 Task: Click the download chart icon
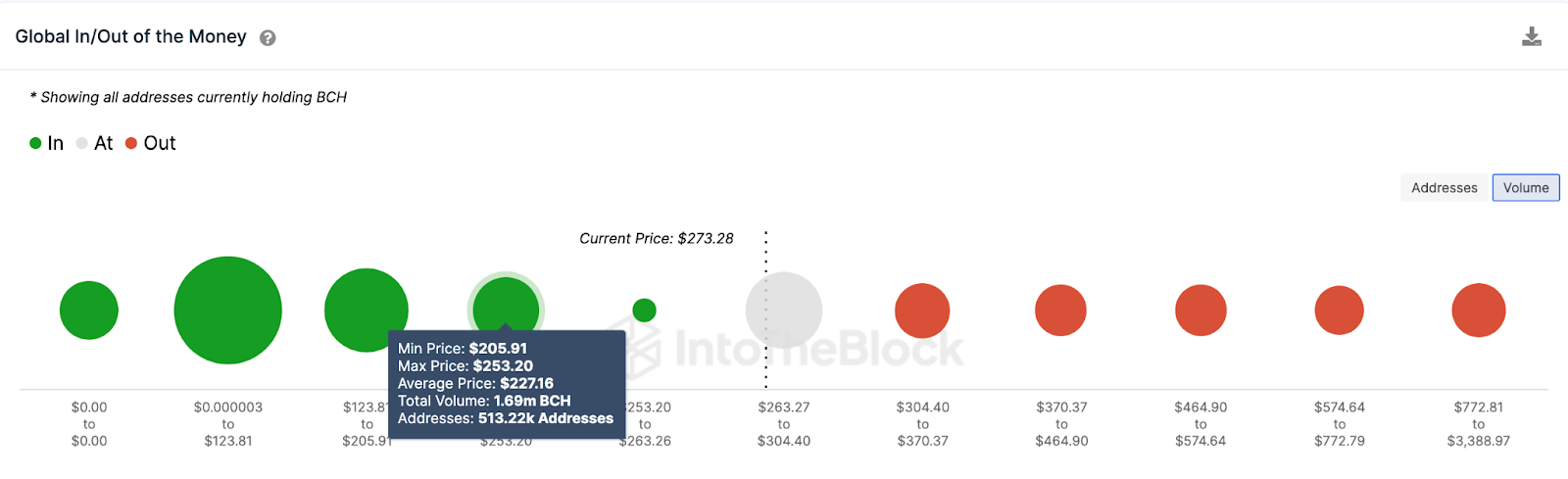tap(1532, 37)
